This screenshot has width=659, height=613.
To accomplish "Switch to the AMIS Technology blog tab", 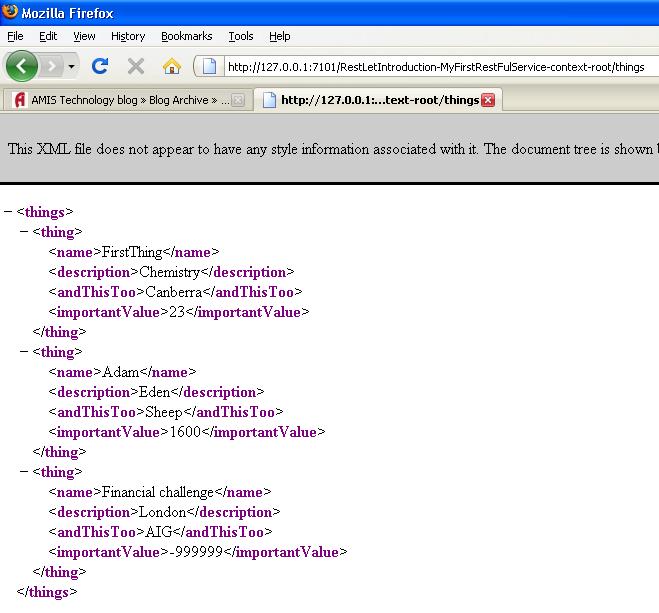I will (120, 100).
